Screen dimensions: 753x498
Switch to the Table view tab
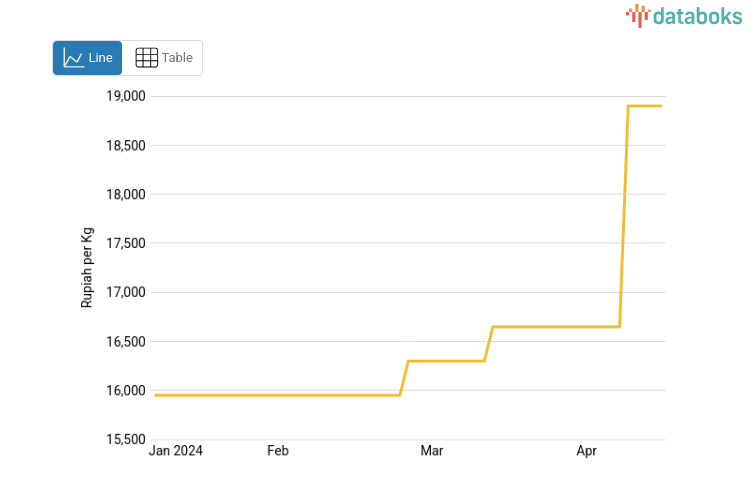click(163, 58)
